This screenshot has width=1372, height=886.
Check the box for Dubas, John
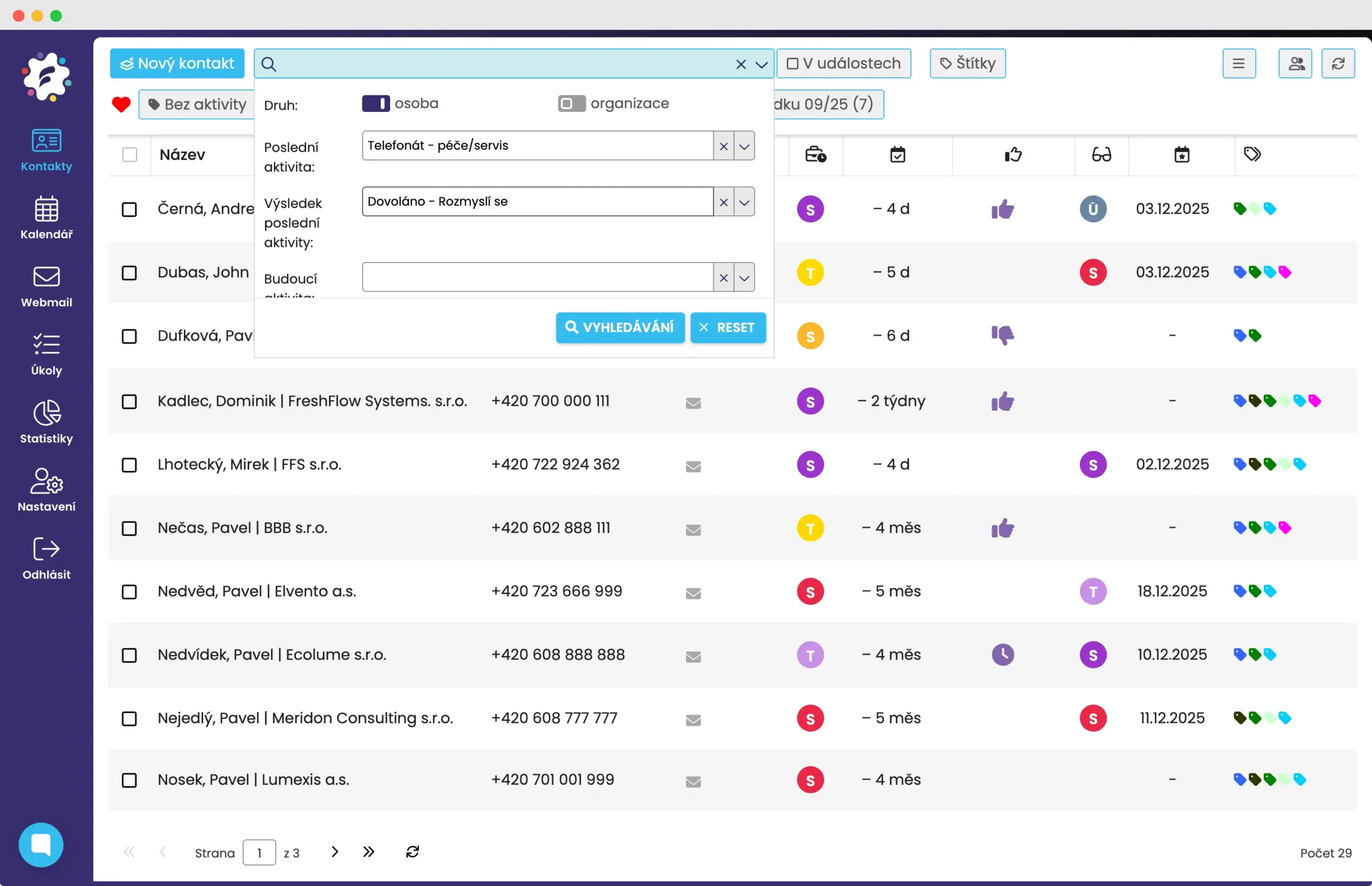(x=130, y=273)
